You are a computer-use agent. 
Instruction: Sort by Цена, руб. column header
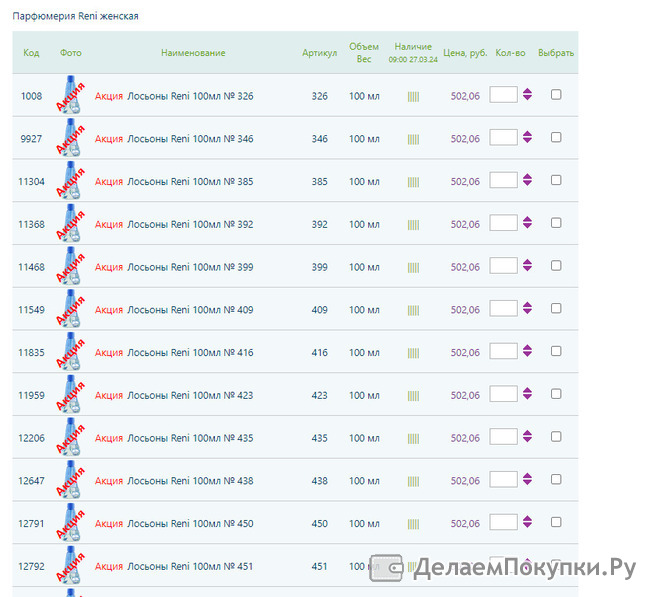tap(465, 53)
